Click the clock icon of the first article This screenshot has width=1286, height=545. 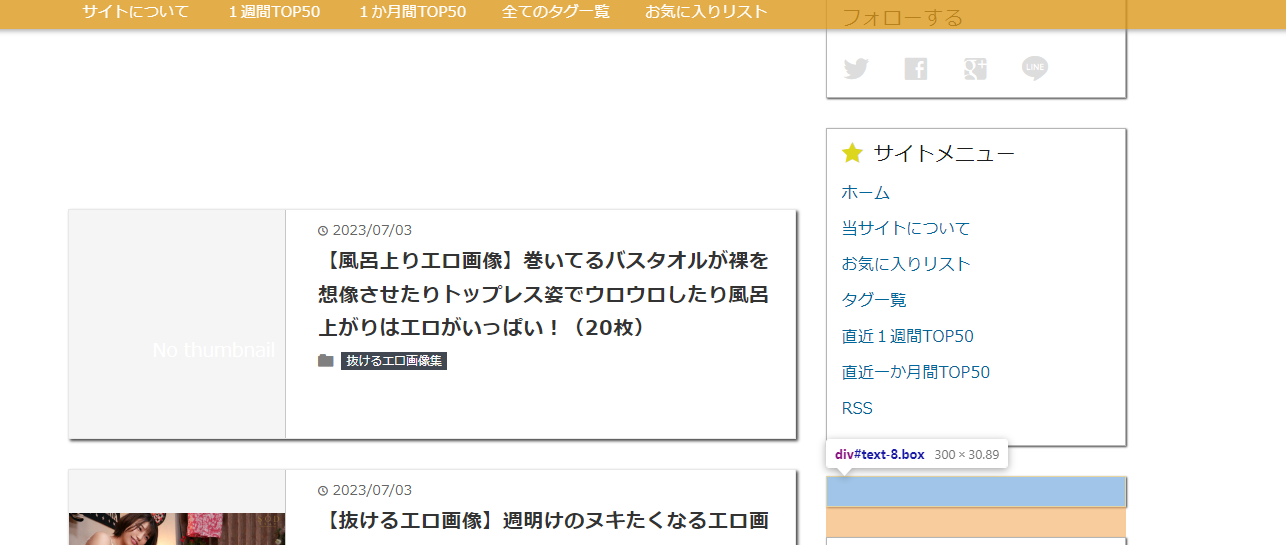pyautogui.click(x=323, y=231)
